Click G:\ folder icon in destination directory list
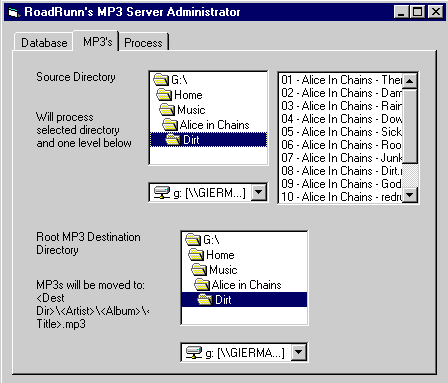Image resolution: width=448 pixels, height=383 pixels. 193,240
